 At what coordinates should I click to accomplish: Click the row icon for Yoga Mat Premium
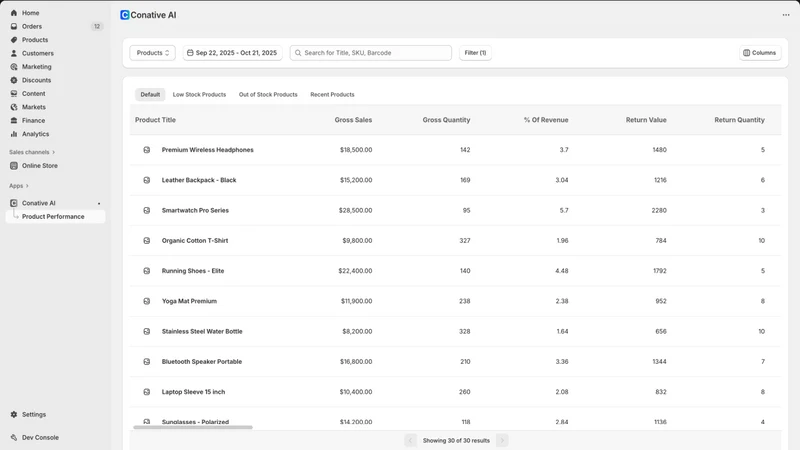pos(146,301)
